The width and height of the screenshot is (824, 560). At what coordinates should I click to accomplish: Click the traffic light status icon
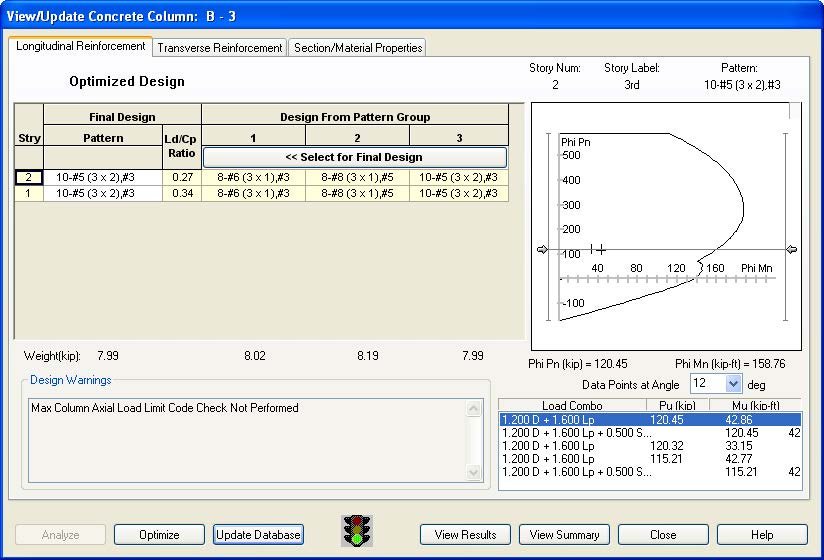(x=357, y=531)
